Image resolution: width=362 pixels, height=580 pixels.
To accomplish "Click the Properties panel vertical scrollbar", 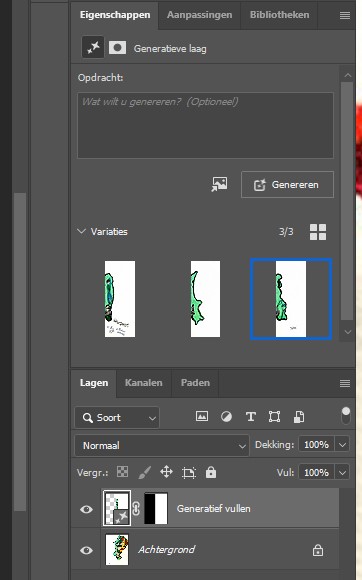I will (347, 201).
